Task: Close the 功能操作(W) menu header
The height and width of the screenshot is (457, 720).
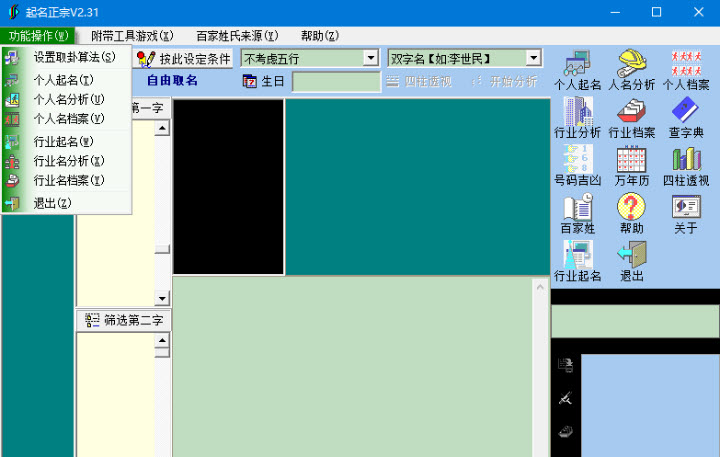Action: 38,36
